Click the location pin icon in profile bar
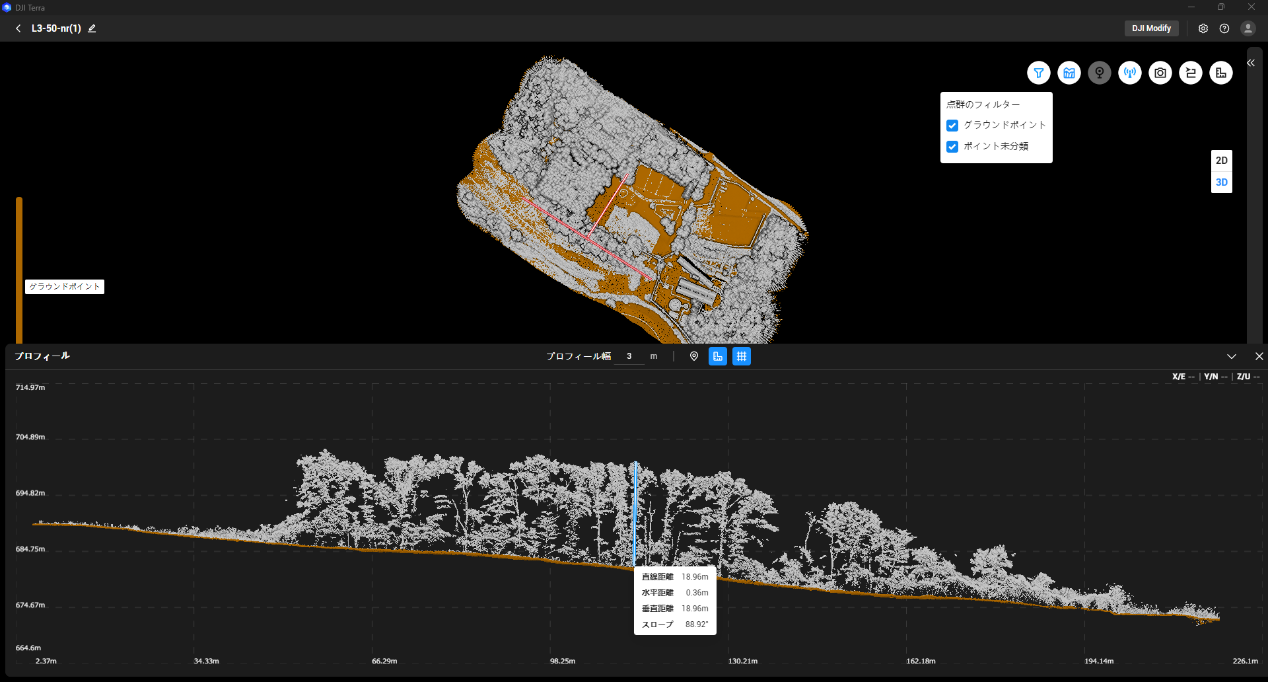Screen dimensions: 1268x682 click(694, 356)
